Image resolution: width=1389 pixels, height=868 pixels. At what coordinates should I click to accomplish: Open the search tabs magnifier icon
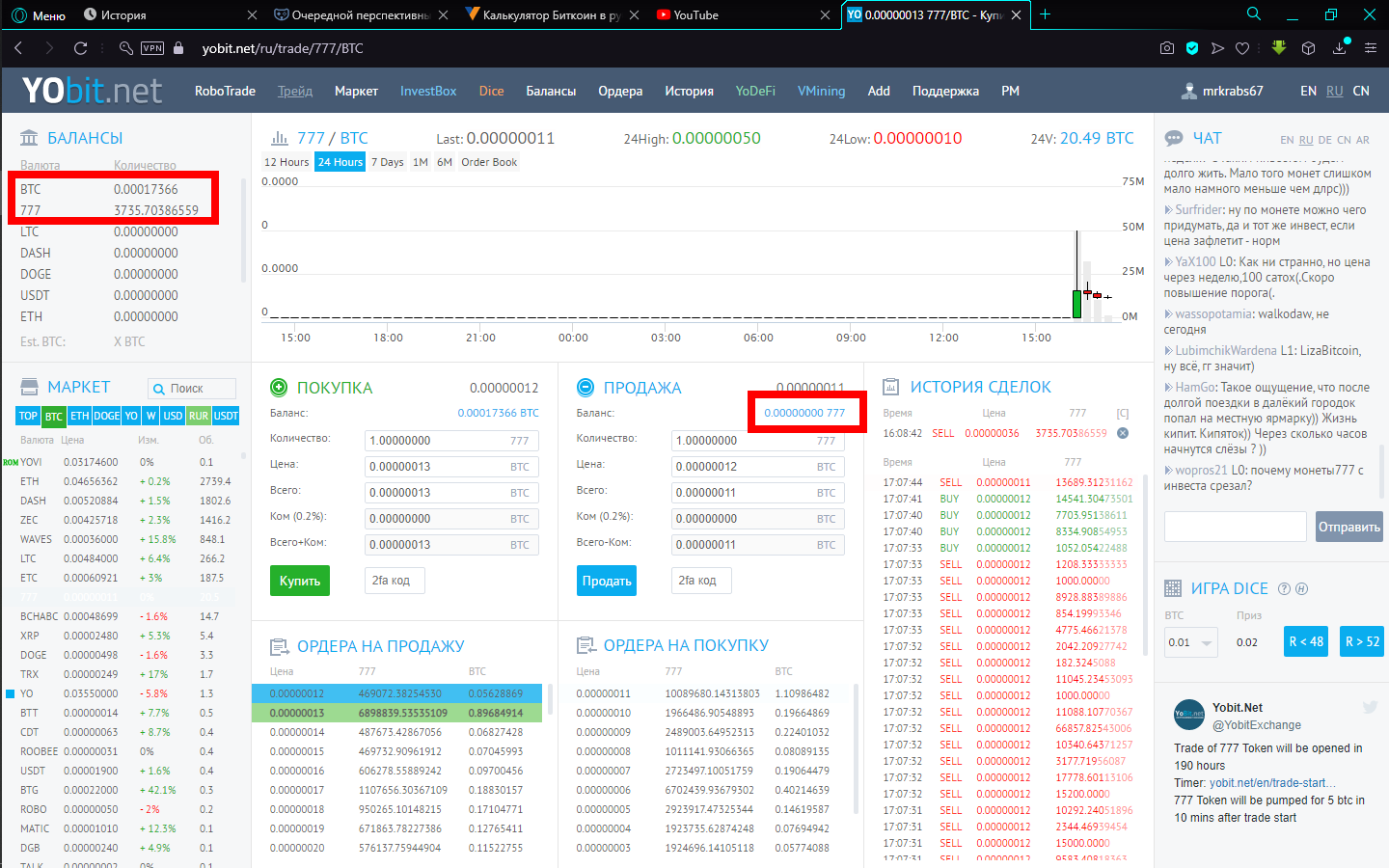[1254, 14]
